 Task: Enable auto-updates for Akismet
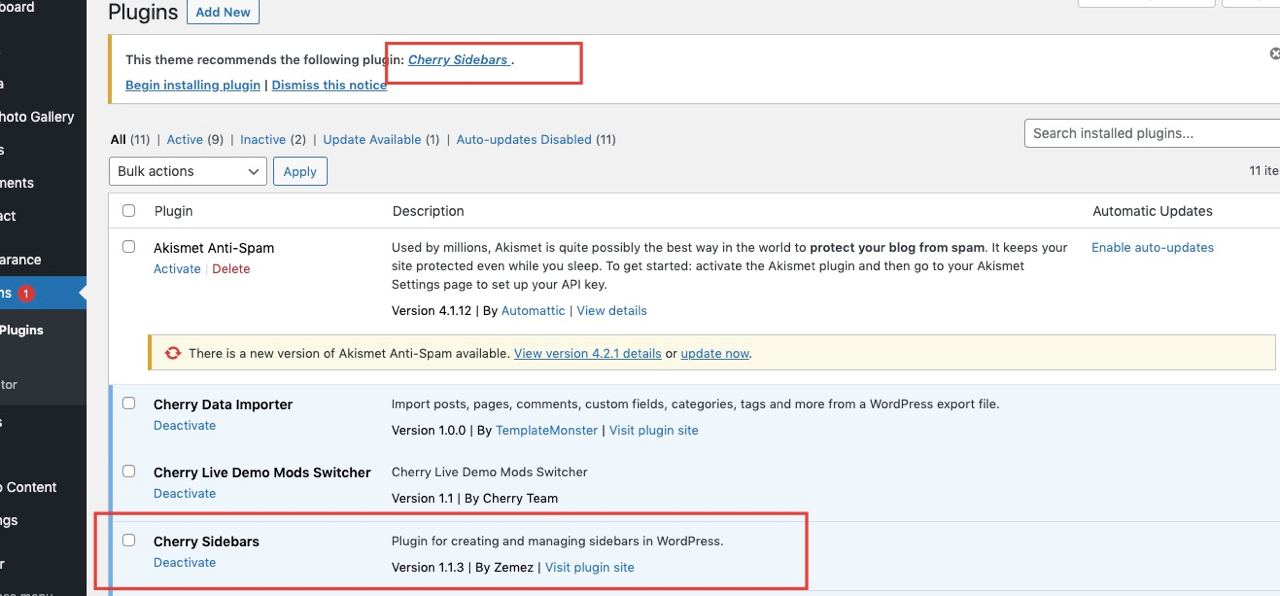(1153, 247)
